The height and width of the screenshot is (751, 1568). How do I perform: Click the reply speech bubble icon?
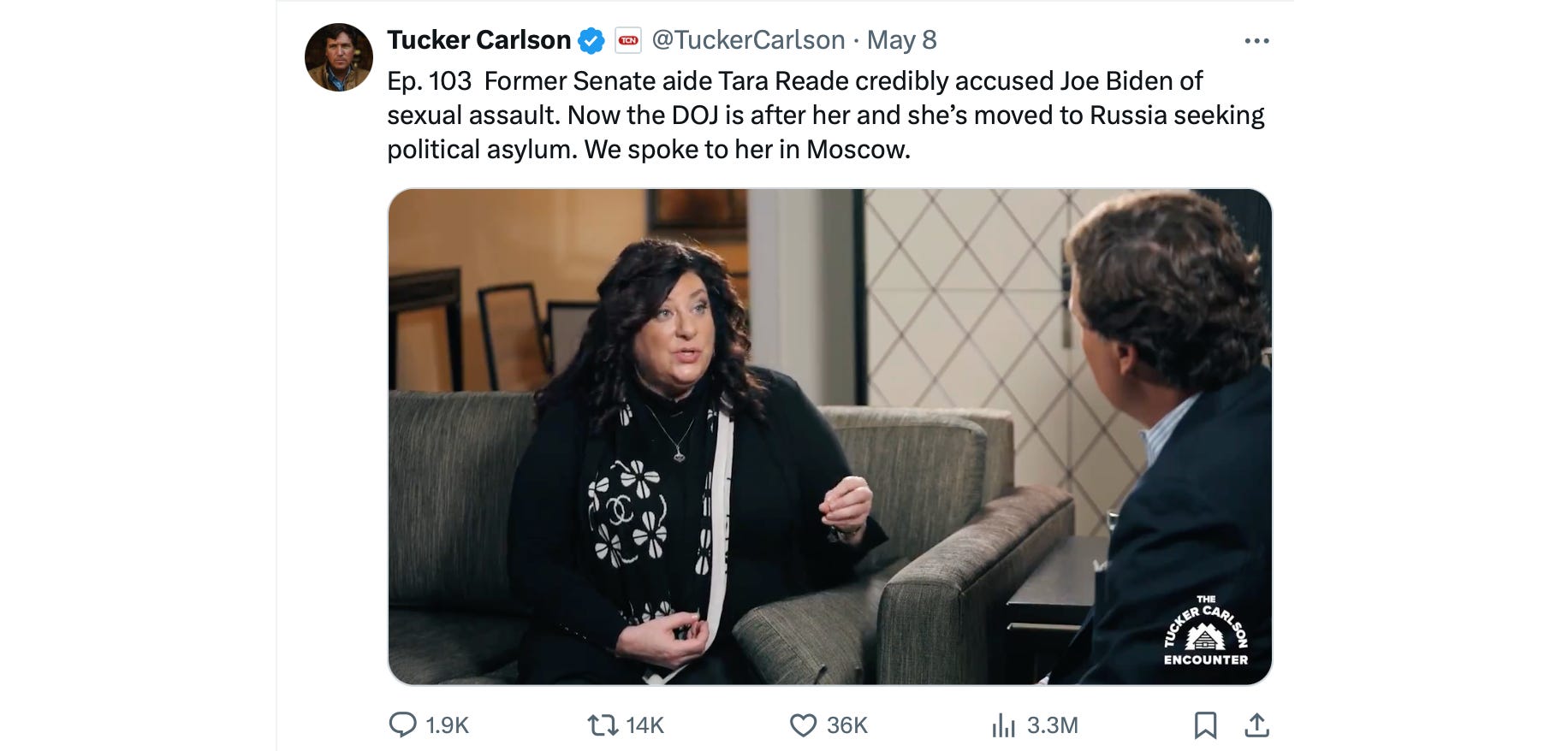tap(402, 725)
